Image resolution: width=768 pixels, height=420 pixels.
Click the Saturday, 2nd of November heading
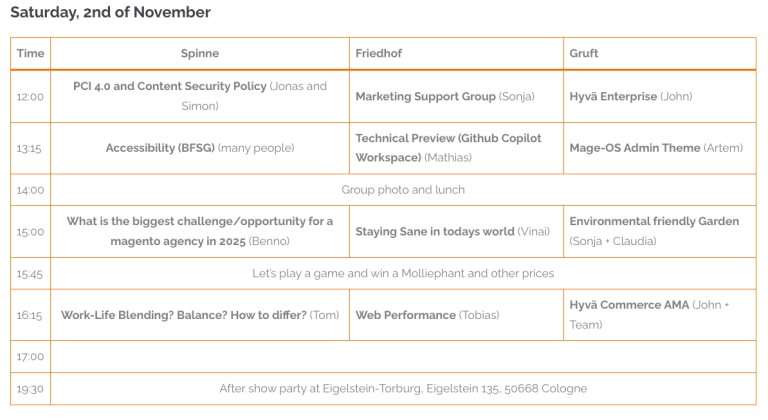(x=110, y=13)
